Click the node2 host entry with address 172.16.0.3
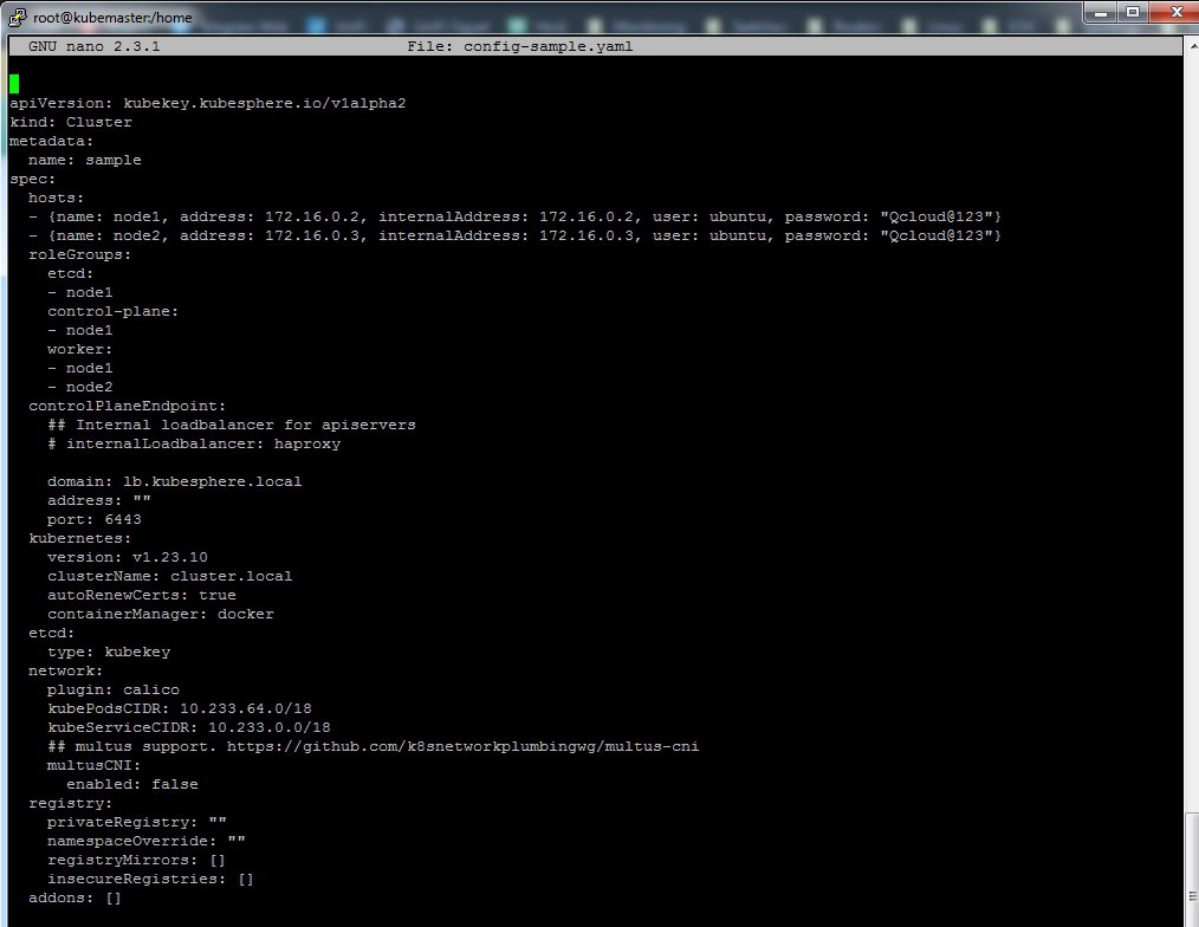The height and width of the screenshot is (927, 1199). 515,236
